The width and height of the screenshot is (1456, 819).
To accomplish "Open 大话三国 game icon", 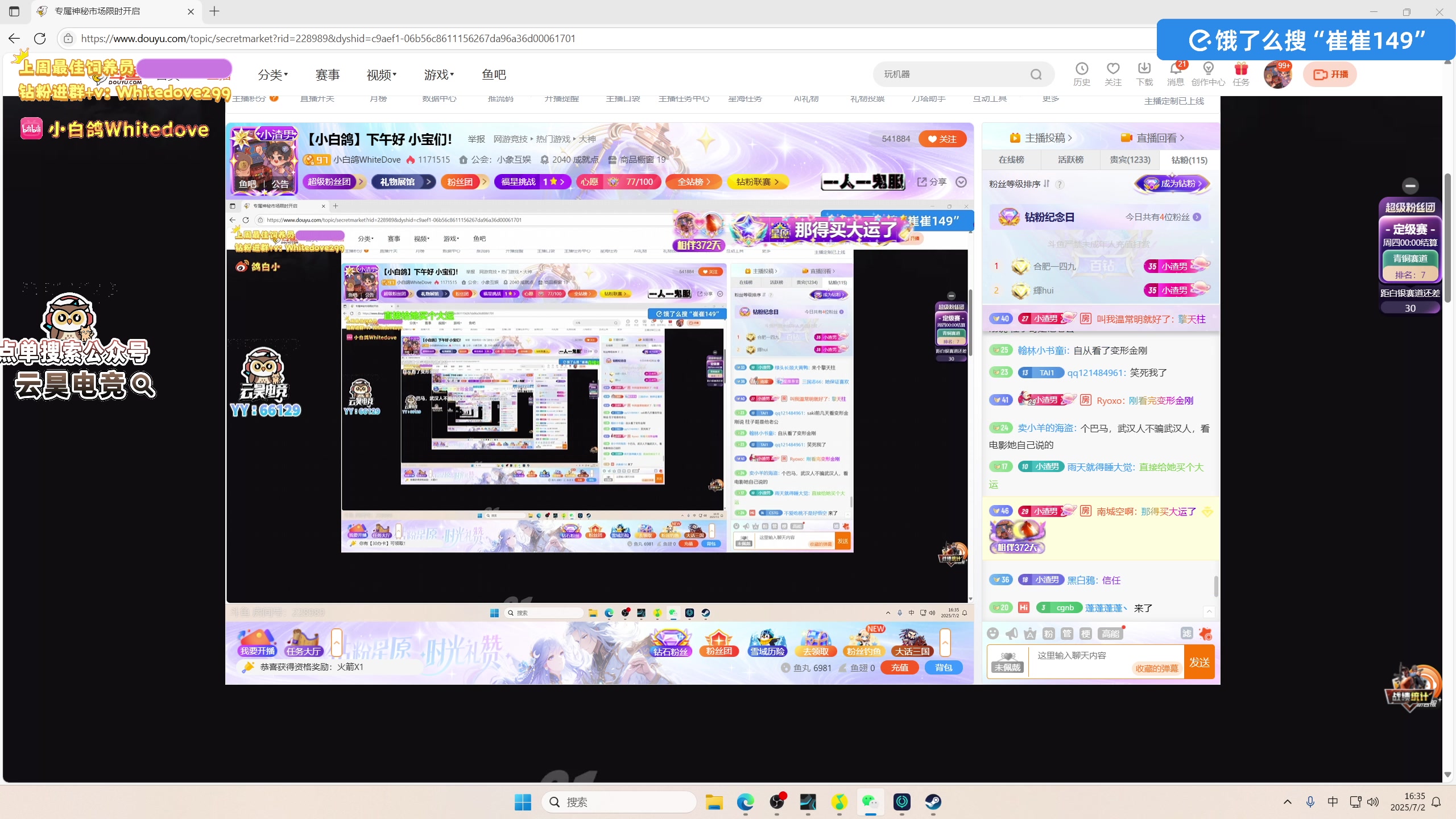I will click(912, 643).
